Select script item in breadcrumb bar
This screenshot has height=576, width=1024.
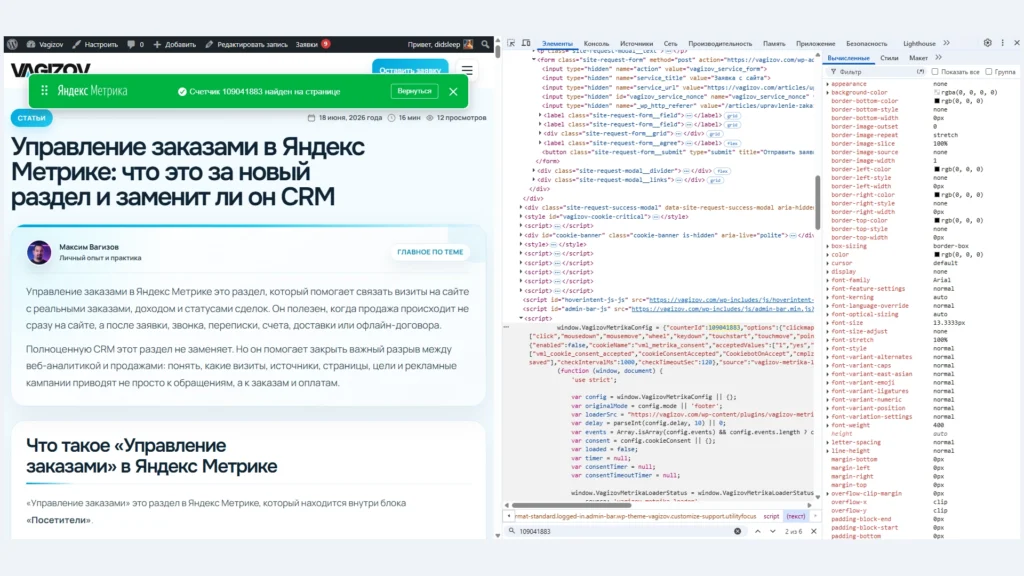coord(771,517)
